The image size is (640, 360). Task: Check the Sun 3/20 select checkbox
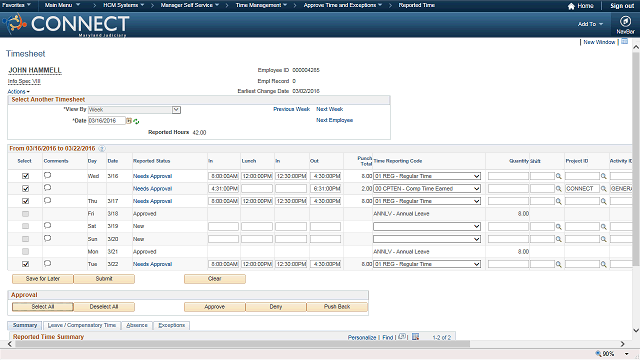(x=25, y=239)
